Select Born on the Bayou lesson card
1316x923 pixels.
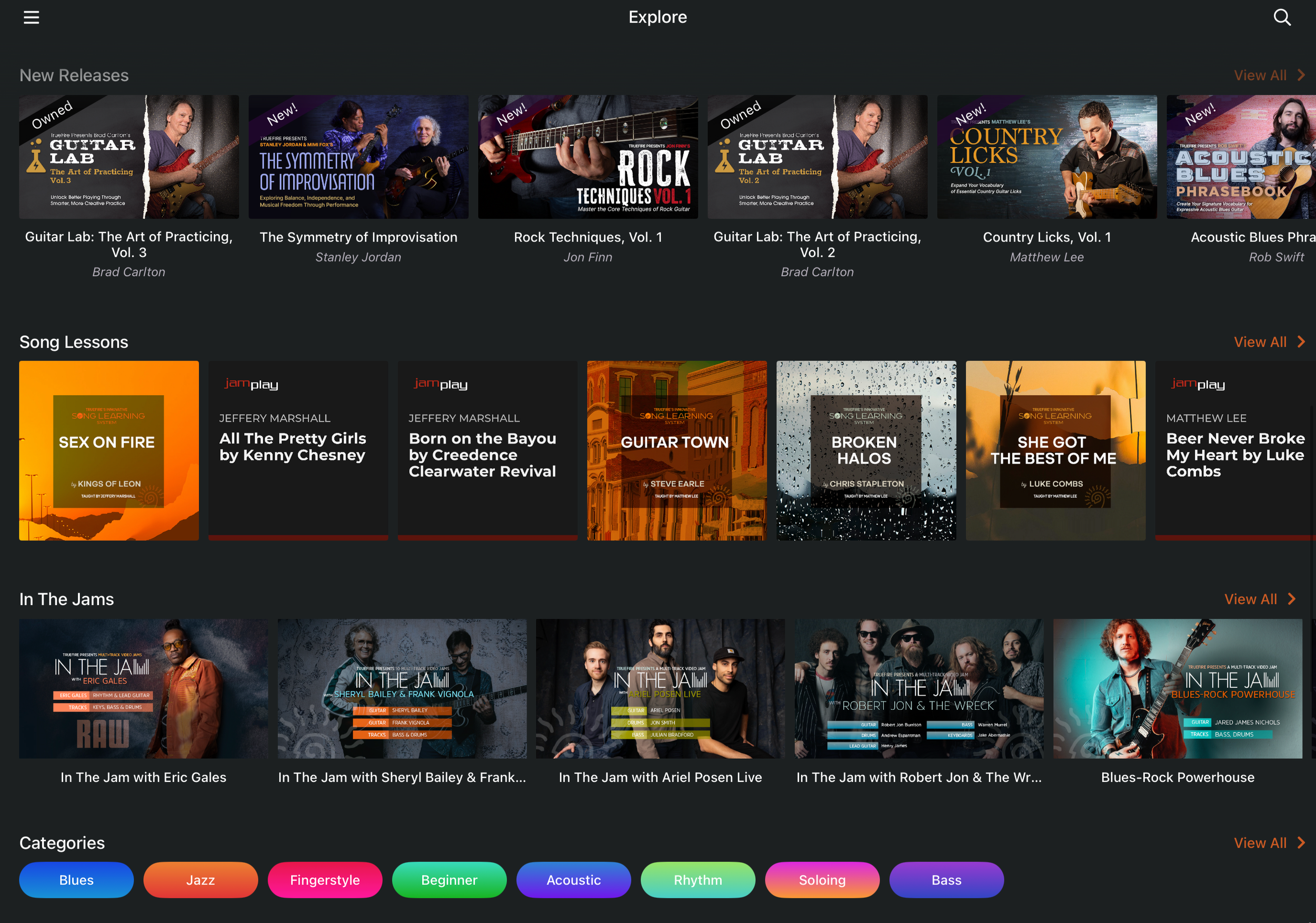click(488, 450)
